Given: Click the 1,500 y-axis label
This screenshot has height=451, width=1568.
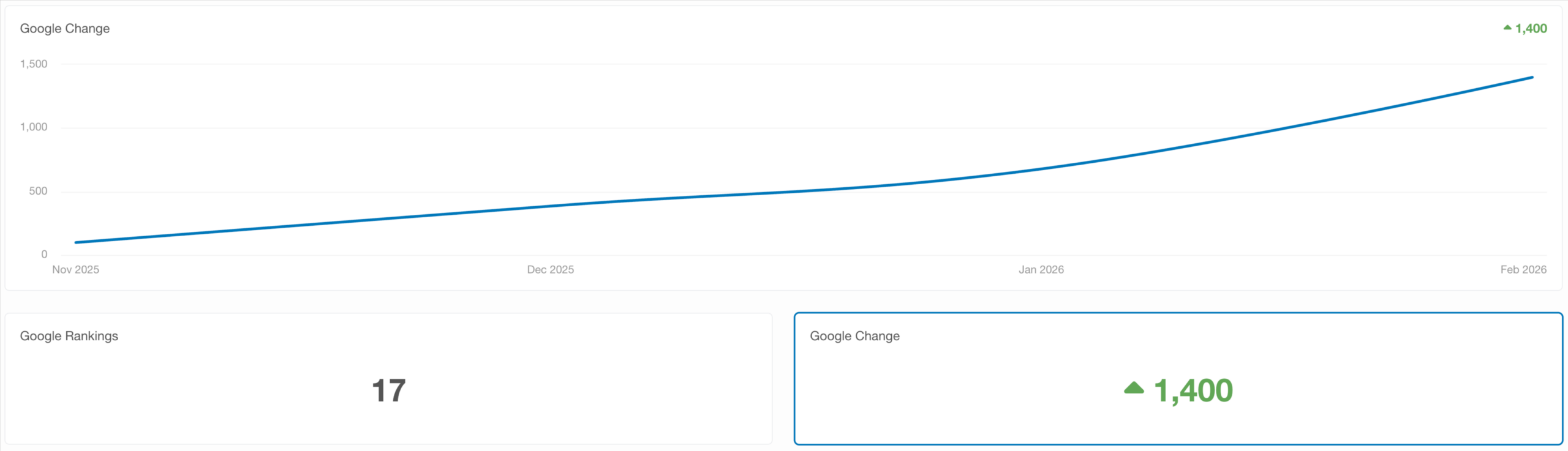Looking at the screenshot, I should [34, 64].
